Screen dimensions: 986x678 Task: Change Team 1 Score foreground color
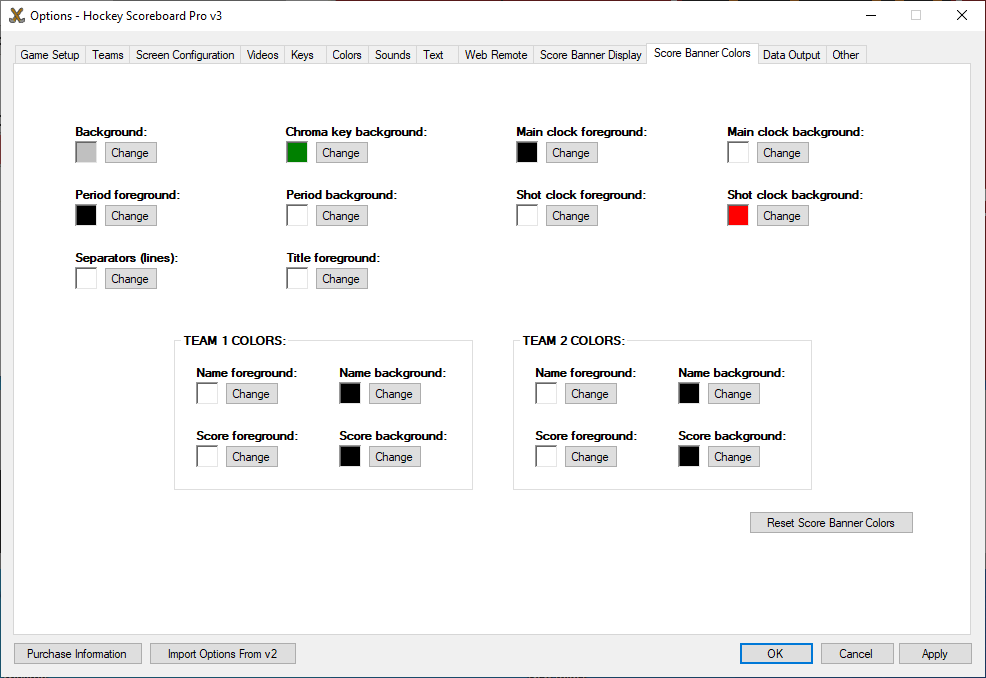tap(251, 457)
